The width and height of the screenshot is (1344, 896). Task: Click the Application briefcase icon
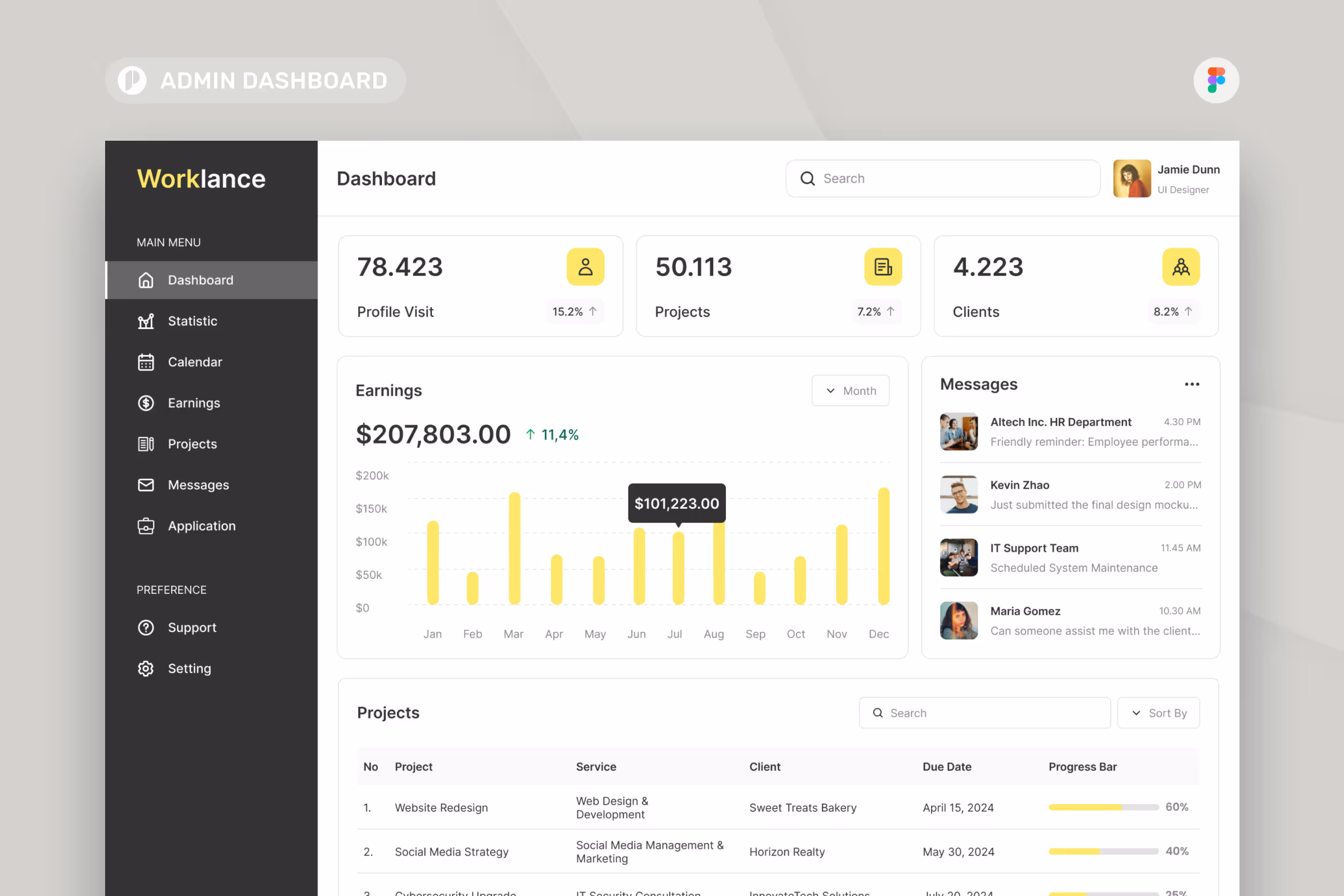[x=146, y=526]
